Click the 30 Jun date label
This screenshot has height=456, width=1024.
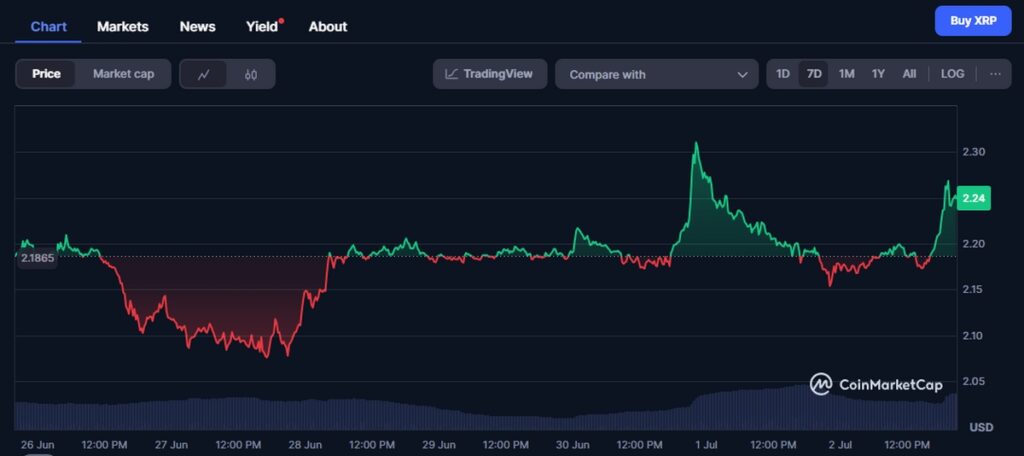coord(572,445)
